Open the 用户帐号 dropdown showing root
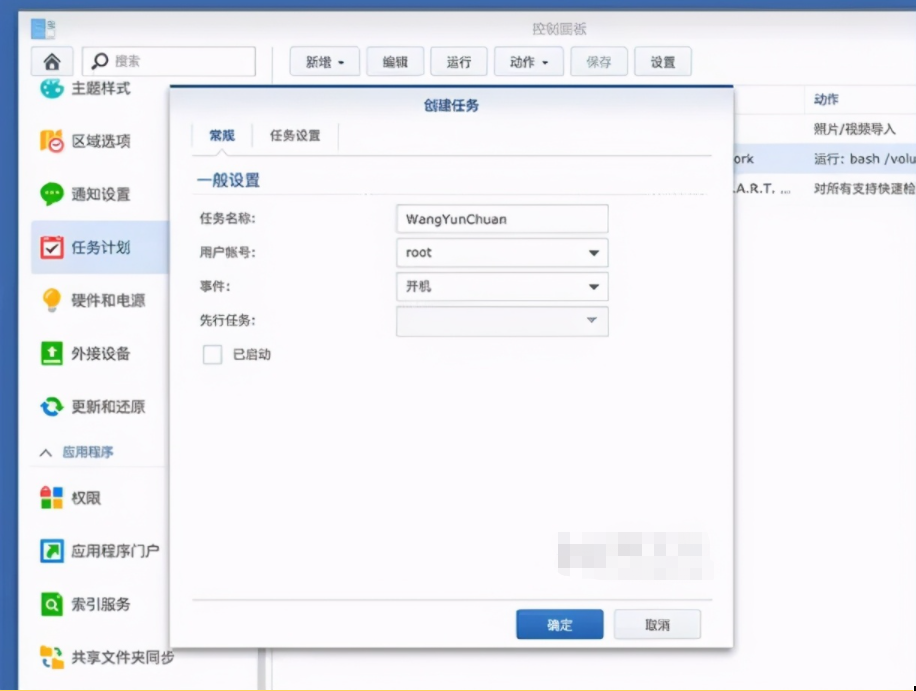This screenshot has height=691, width=916. [x=501, y=253]
